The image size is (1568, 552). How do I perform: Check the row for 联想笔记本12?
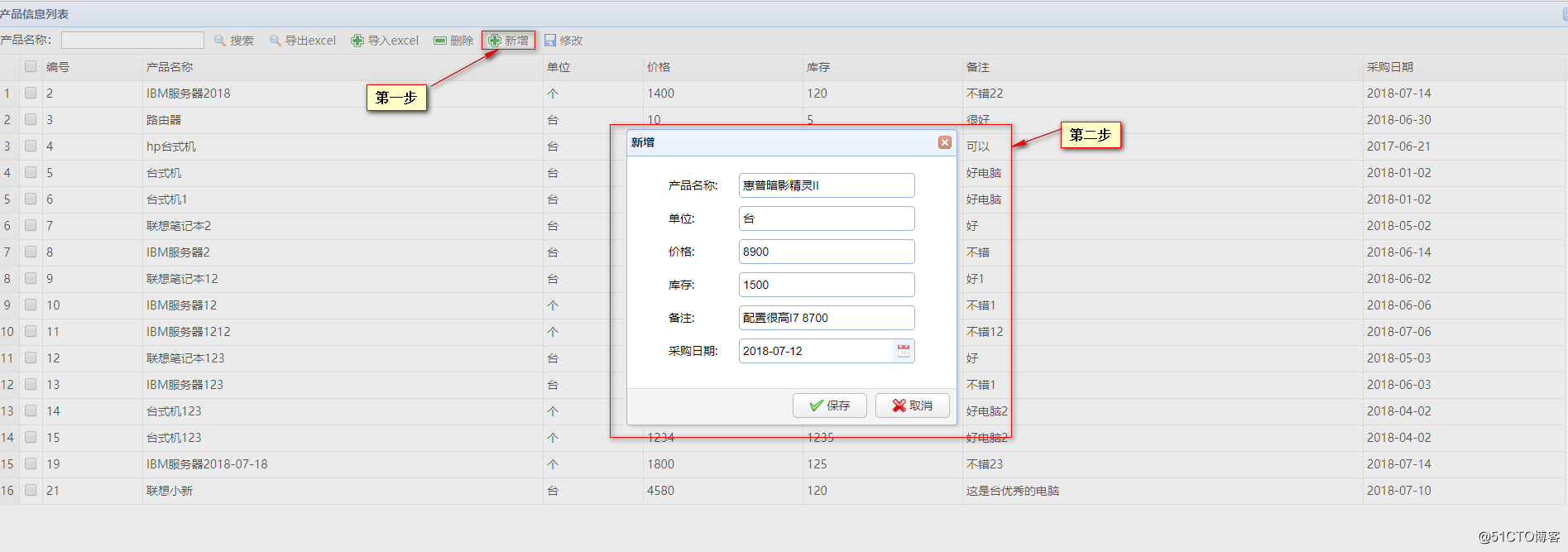31,279
